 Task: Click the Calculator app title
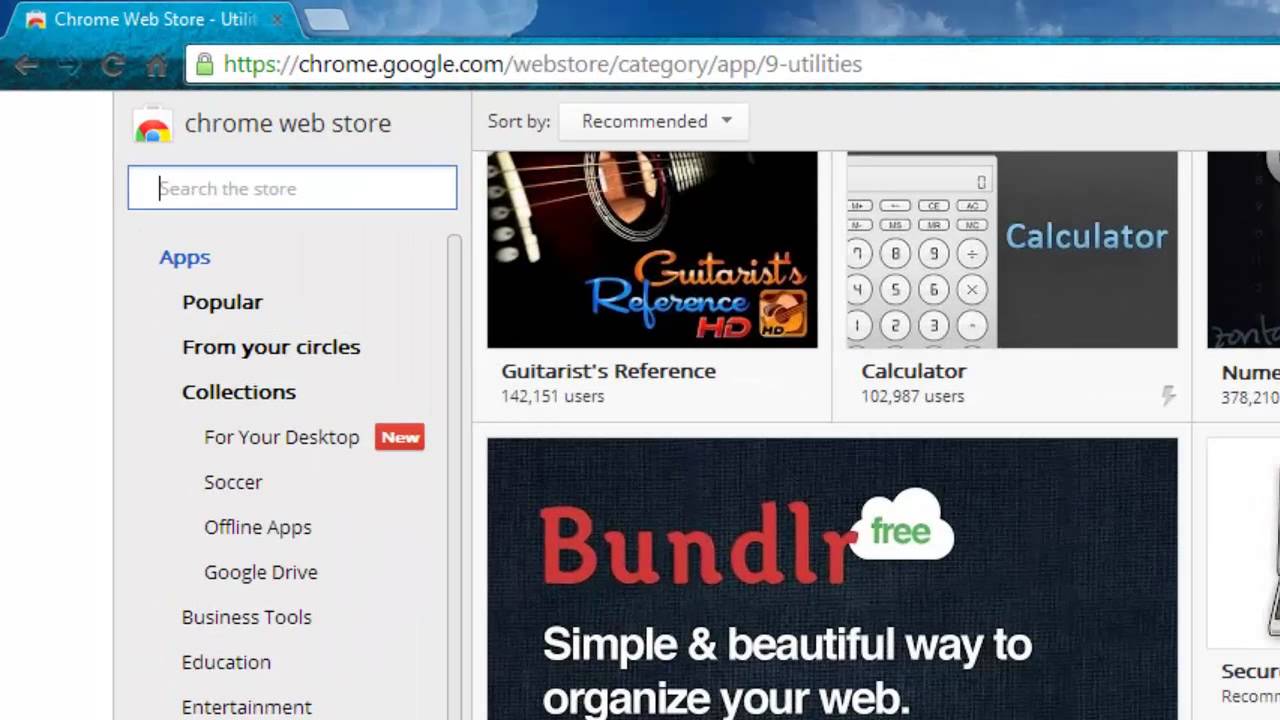tap(914, 371)
